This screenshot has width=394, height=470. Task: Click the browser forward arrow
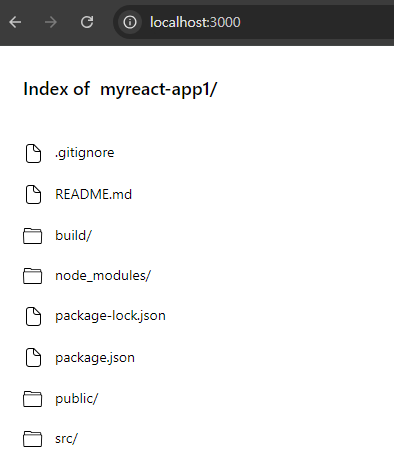tap(51, 22)
